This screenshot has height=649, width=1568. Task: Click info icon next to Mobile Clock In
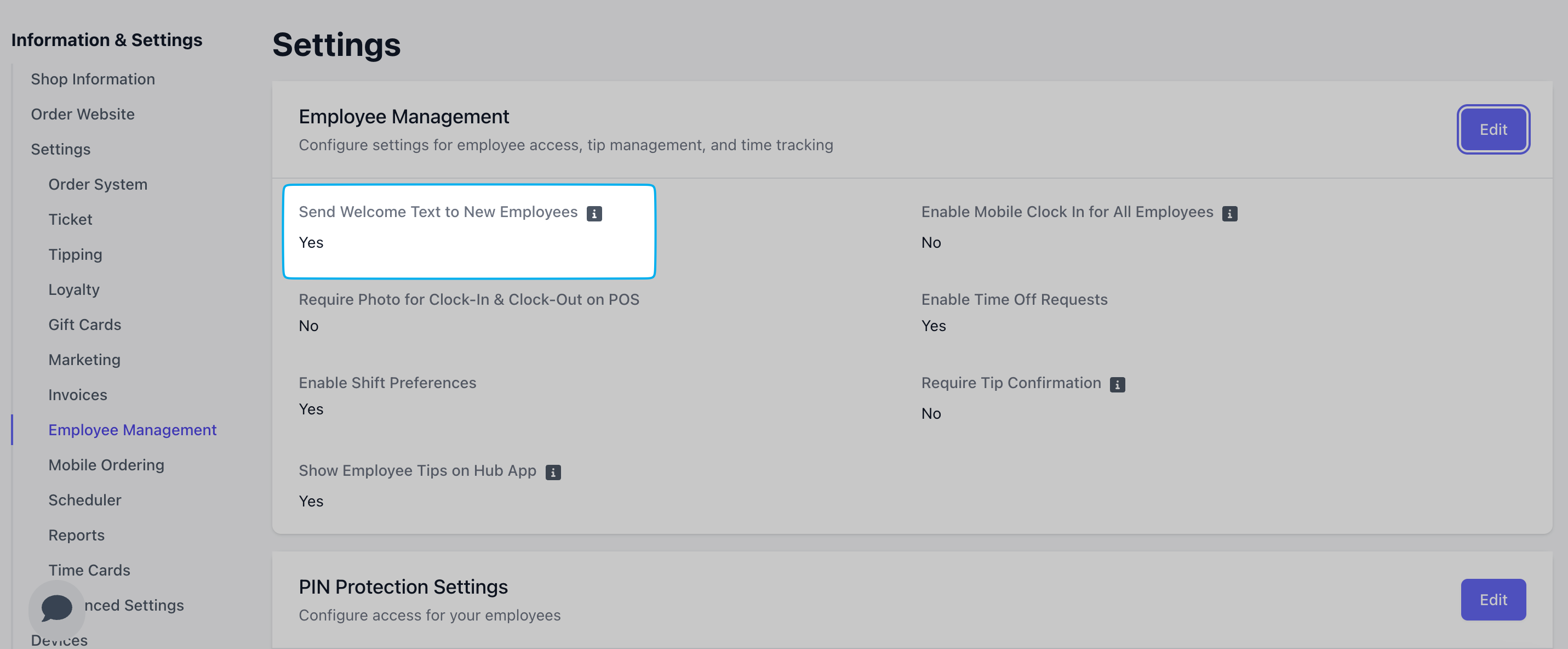point(1229,213)
